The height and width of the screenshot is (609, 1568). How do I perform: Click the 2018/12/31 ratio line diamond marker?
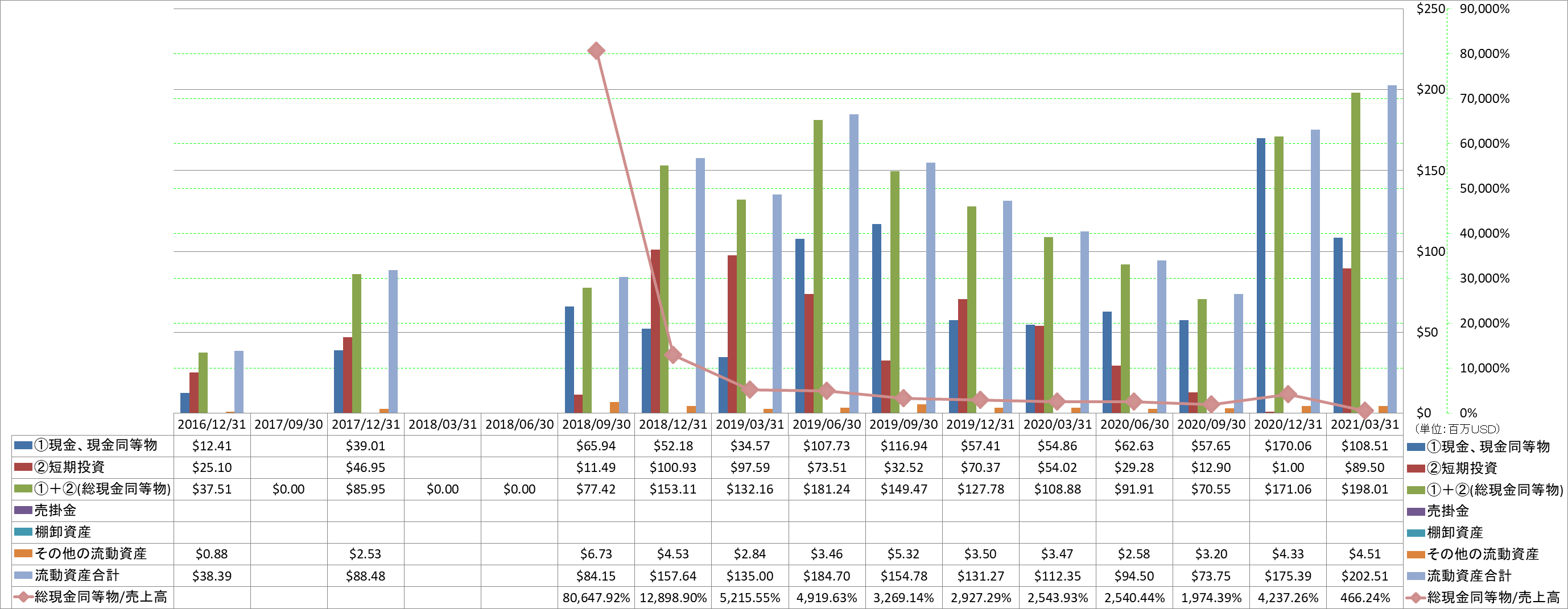point(672,355)
